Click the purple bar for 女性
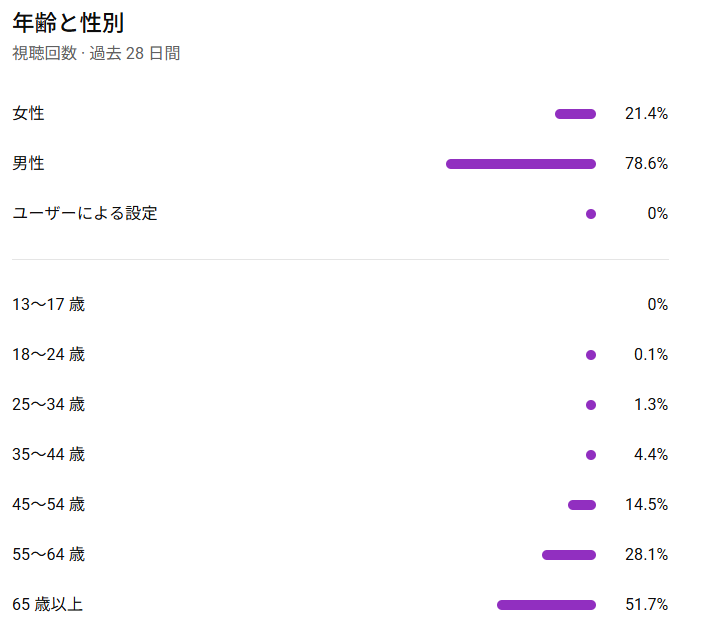 (x=575, y=114)
